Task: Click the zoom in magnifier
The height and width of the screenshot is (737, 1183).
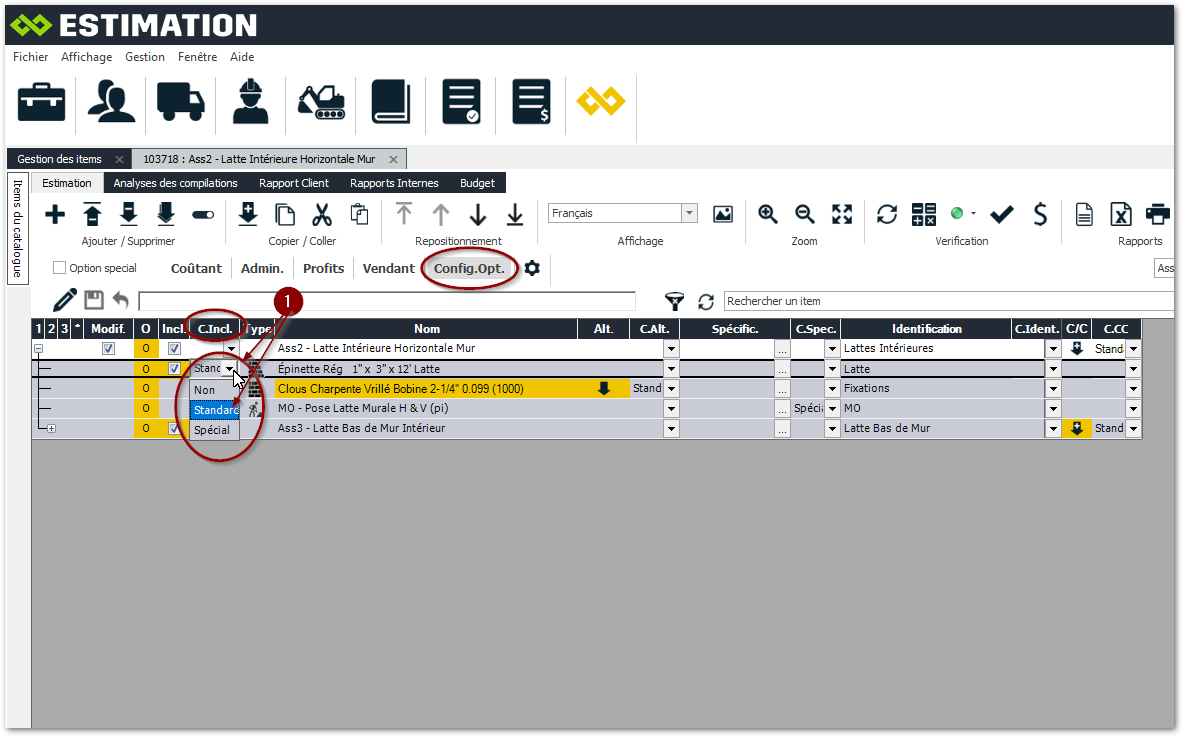Action: [x=768, y=214]
